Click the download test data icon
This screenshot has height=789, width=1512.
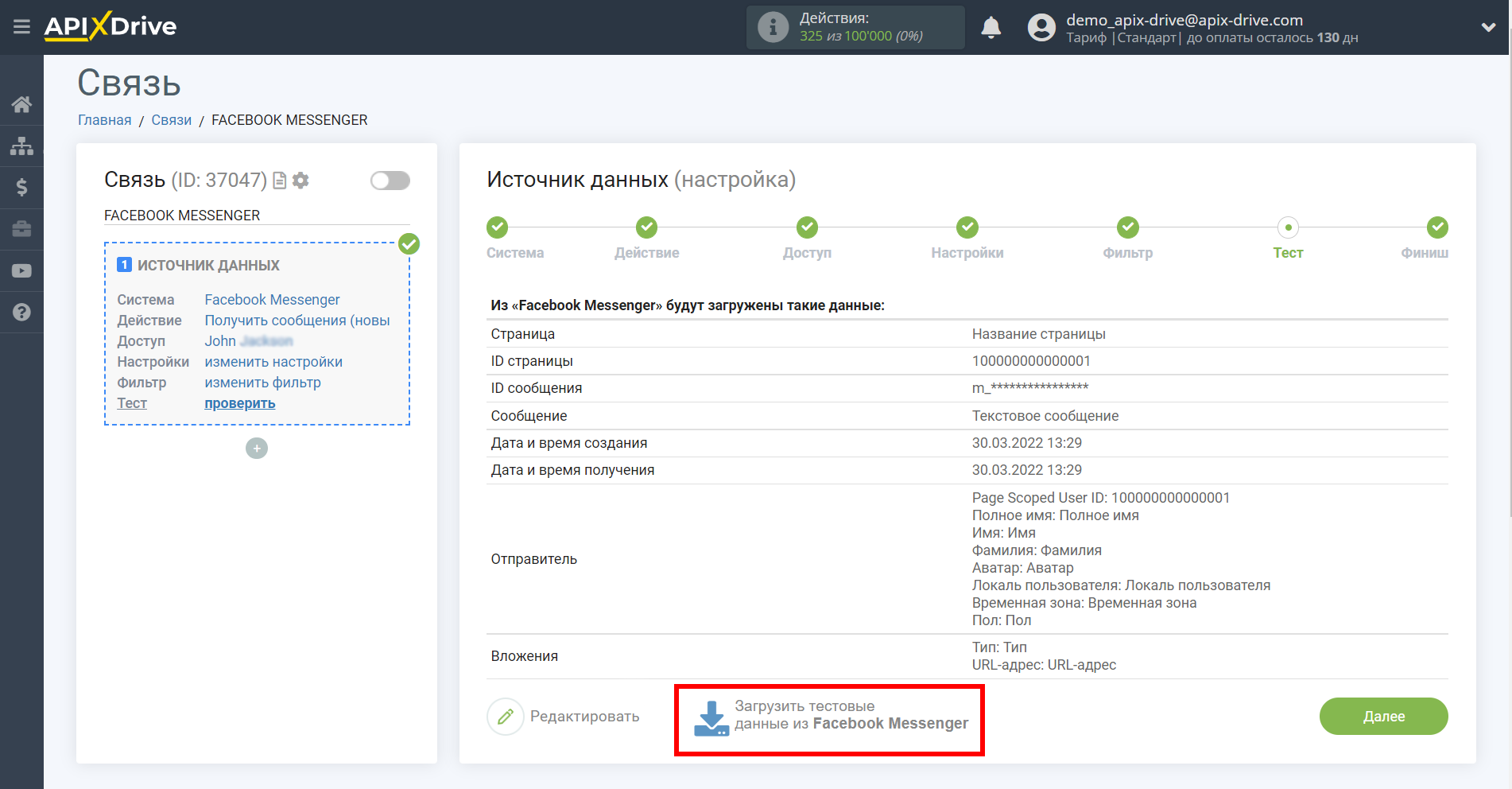click(x=711, y=718)
